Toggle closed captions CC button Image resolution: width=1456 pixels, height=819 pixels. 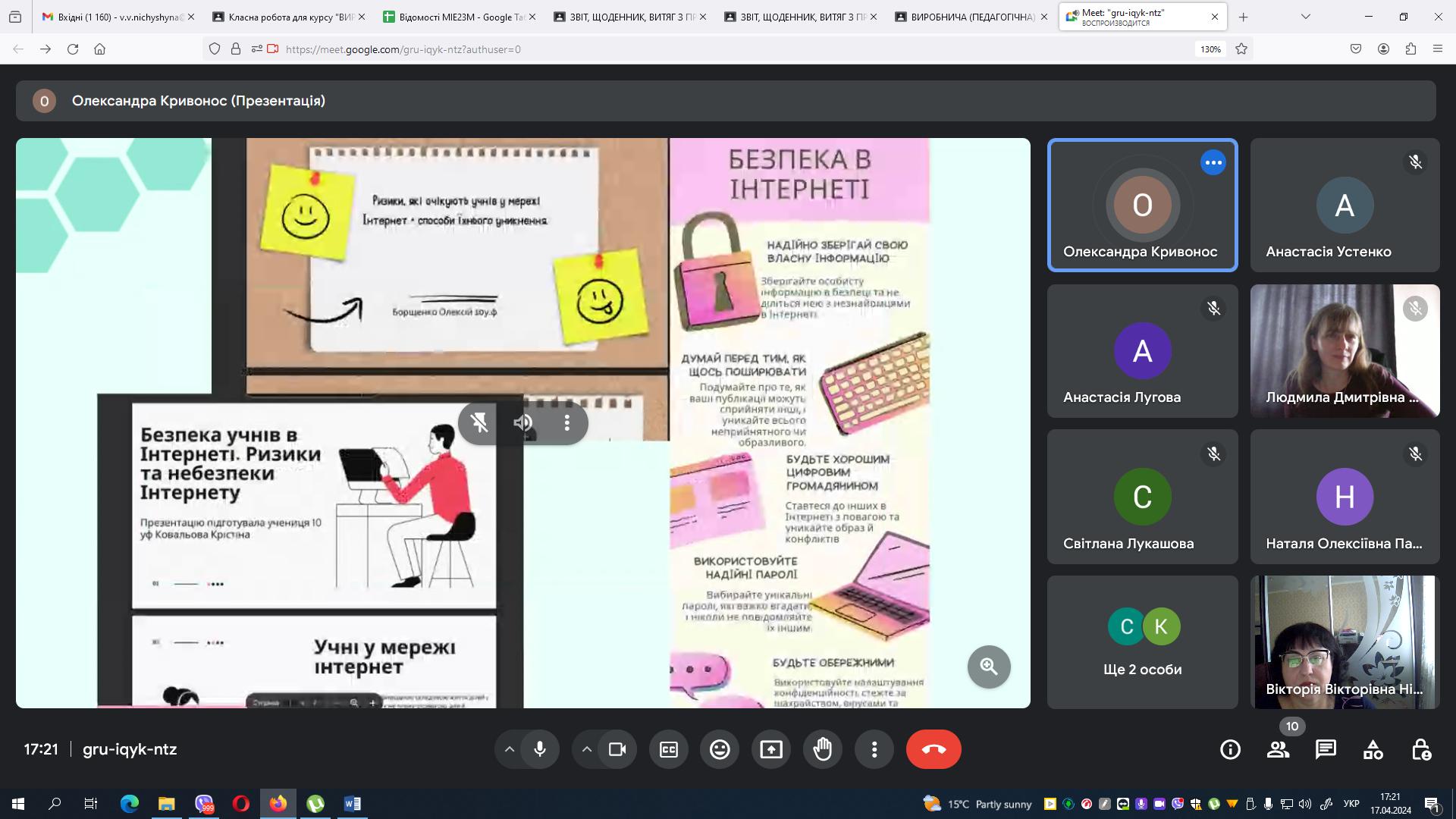click(x=668, y=749)
